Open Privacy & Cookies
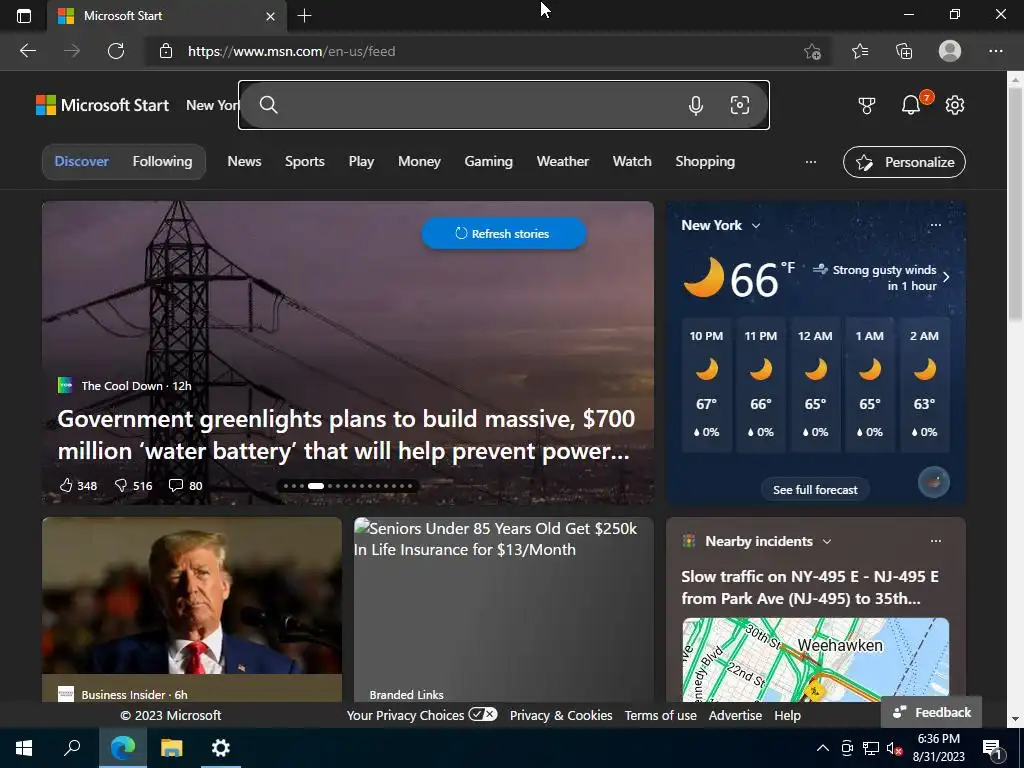Screen dimensions: 1024x768 [x=561, y=715]
